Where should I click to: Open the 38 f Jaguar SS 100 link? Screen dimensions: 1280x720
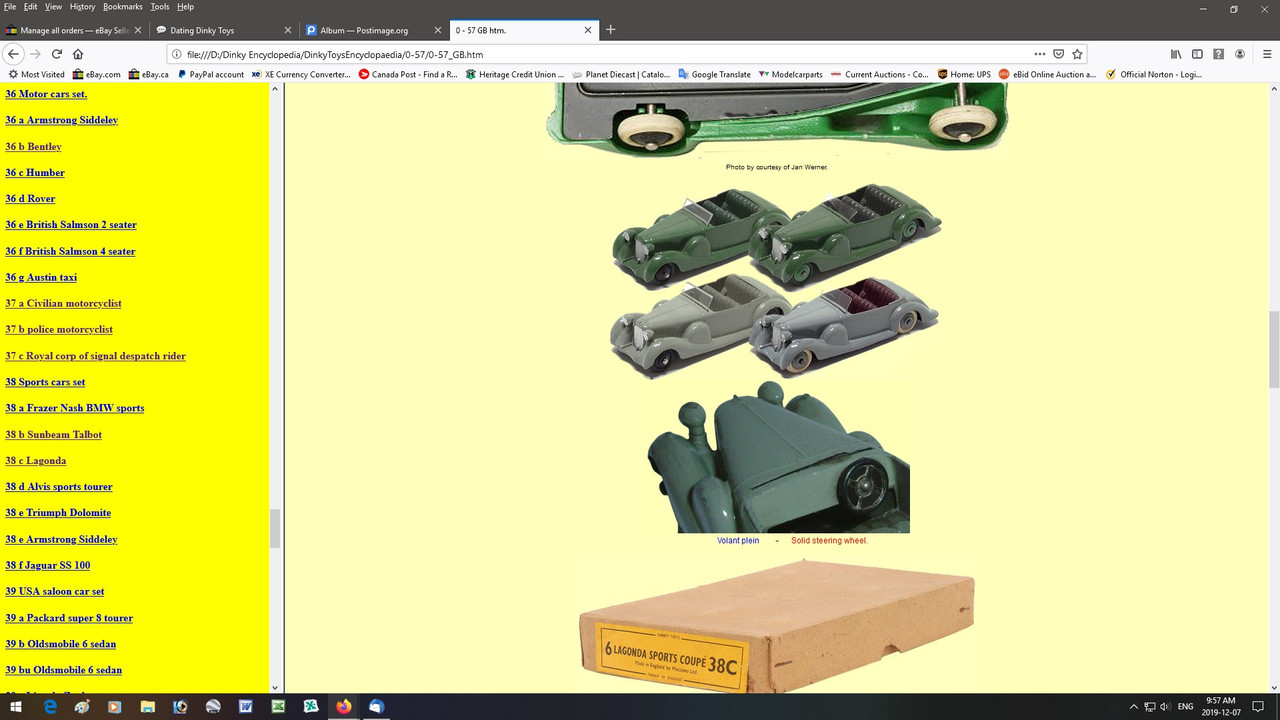coord(48,565)
